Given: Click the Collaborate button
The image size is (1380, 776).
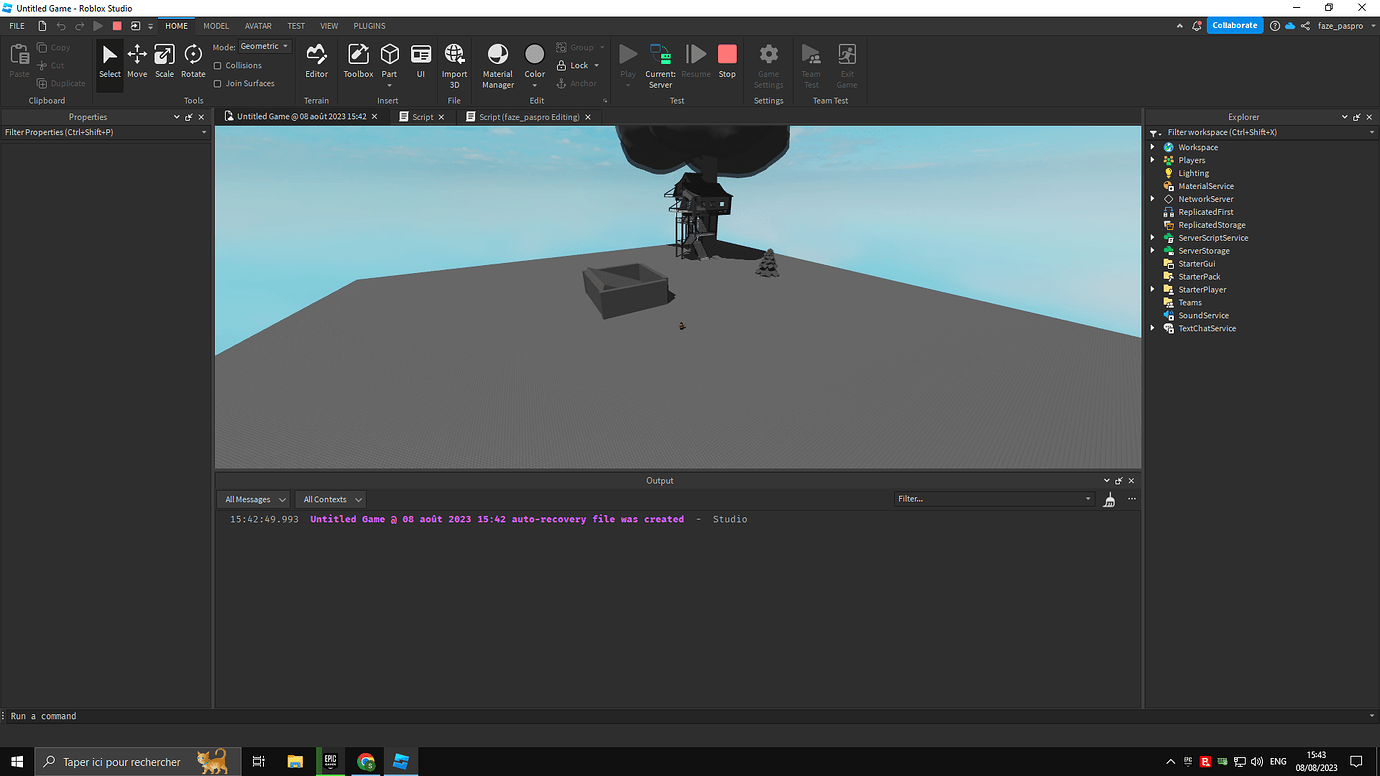Looking at the screenshot, I should coord(1234,25).
